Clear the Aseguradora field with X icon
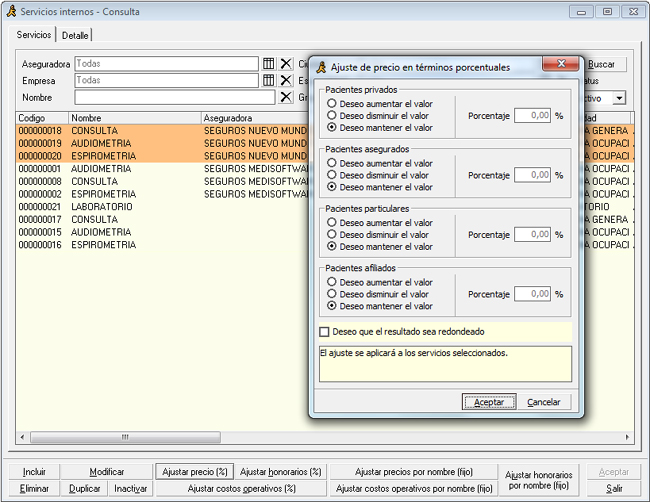The width and height of the screenshot is (650, 502). tap(286, 63)
